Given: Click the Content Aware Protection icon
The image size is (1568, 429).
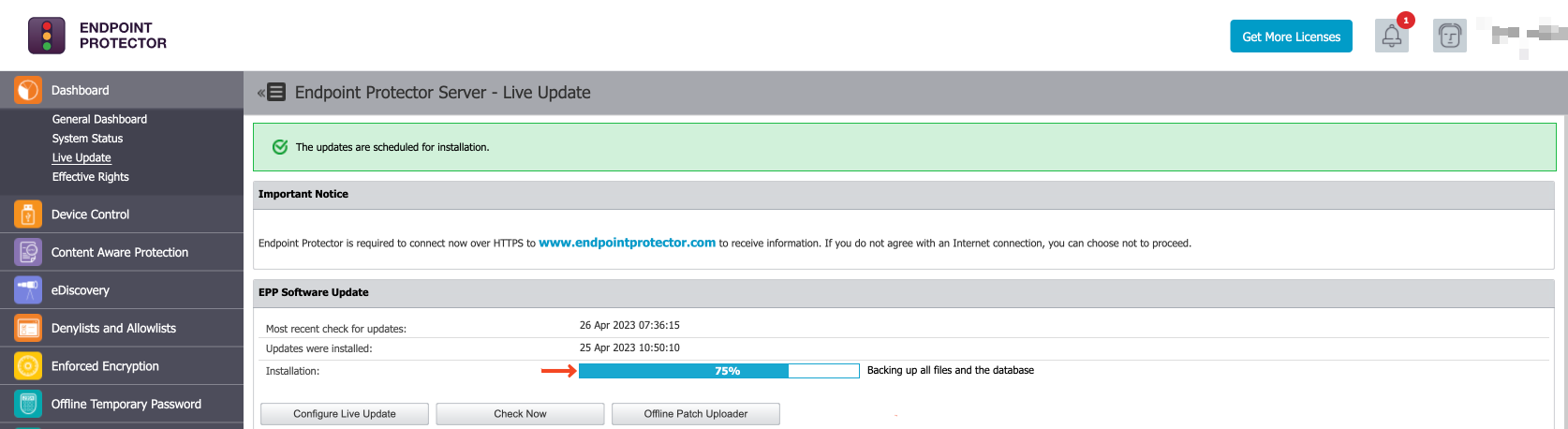Looking at the screenshot, I should point(28,252).
